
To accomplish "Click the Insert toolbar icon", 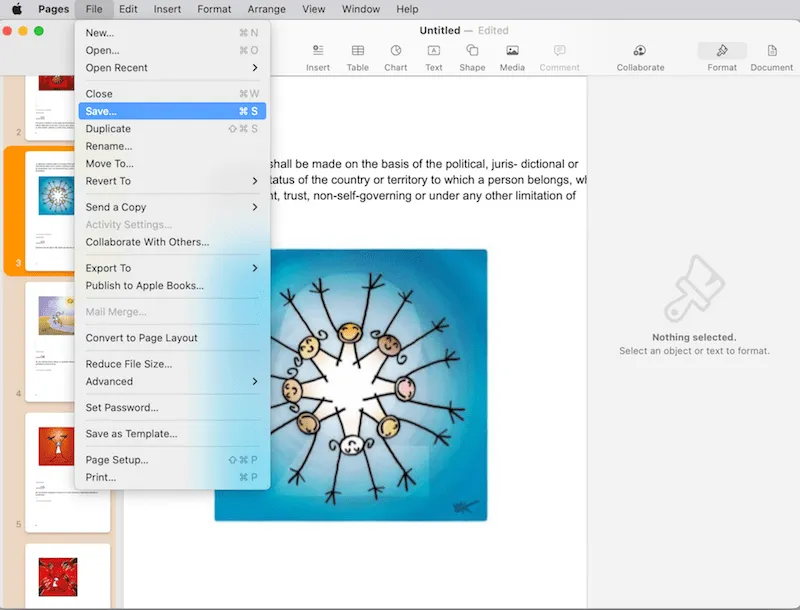I will coord(318,55).
